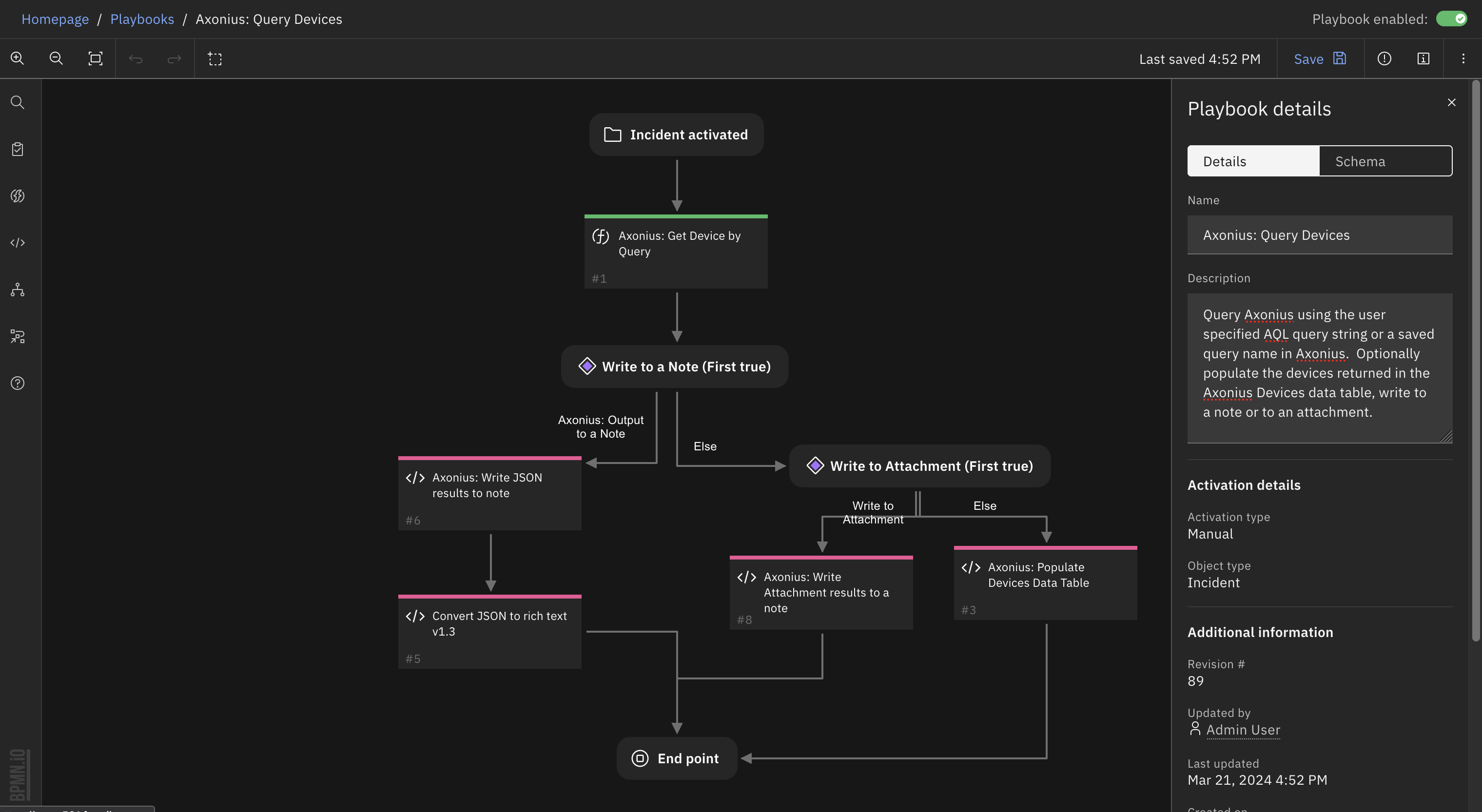Activate the marquee selection tool
The width and height of the screenshot is (1482, 812).
(214, 58)
